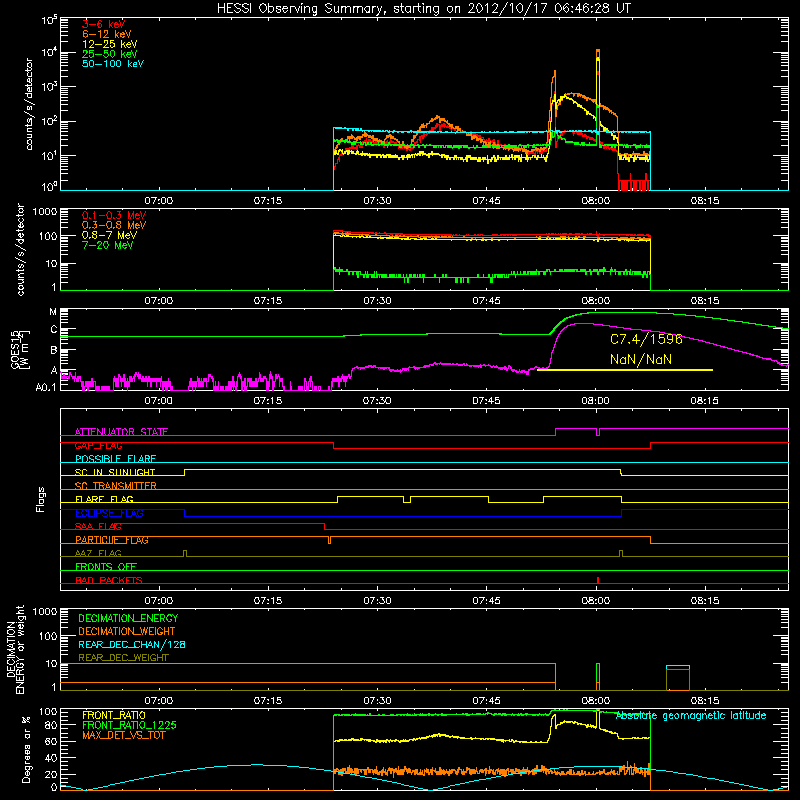Image resolution: width=800 pixels, height=800 pixels.
Task: Select the green 7-20 MeV legend label
Action: [107, 245]
